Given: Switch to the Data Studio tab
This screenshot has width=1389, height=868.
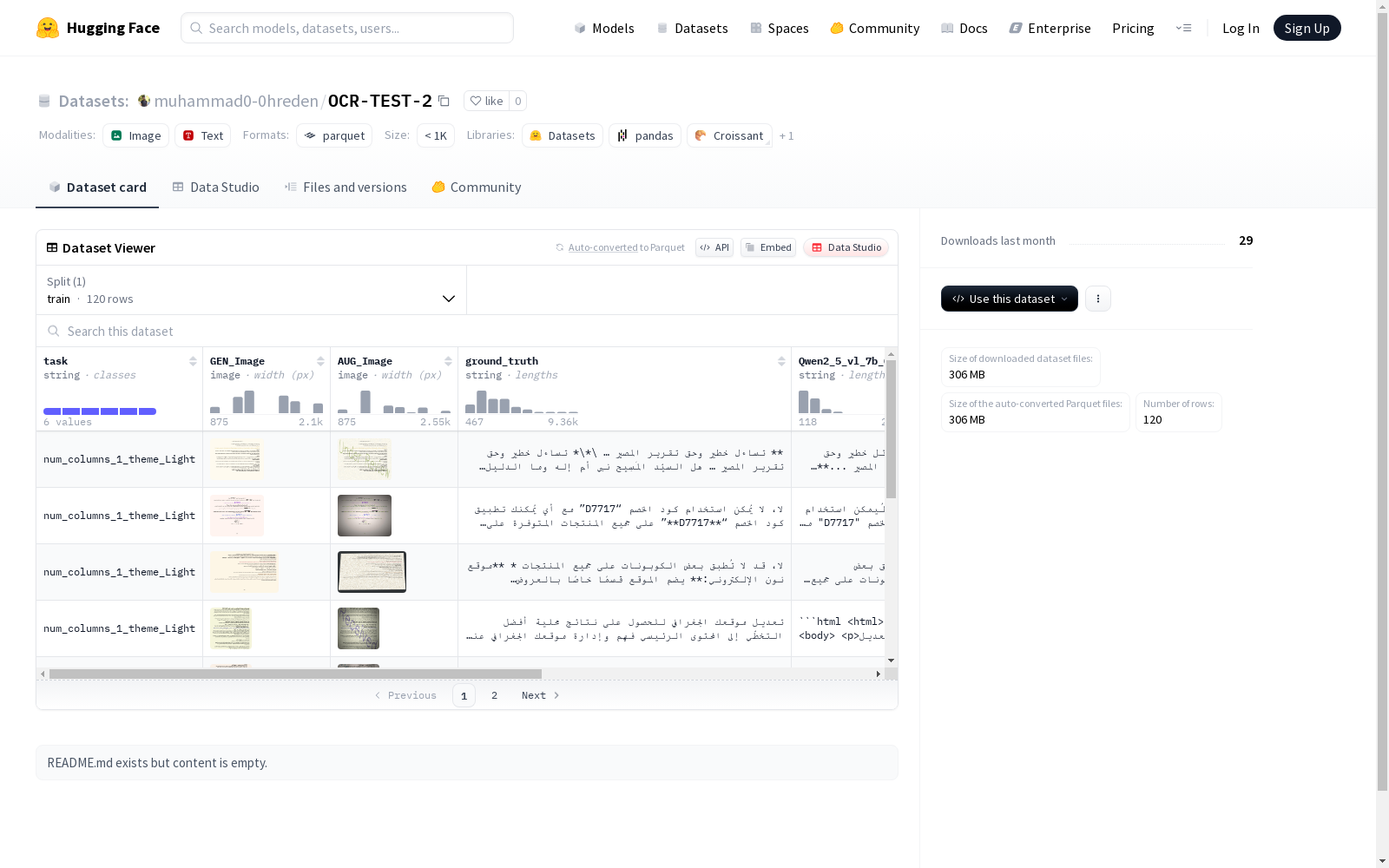Looking at the screenshot, I should point(215,187).
